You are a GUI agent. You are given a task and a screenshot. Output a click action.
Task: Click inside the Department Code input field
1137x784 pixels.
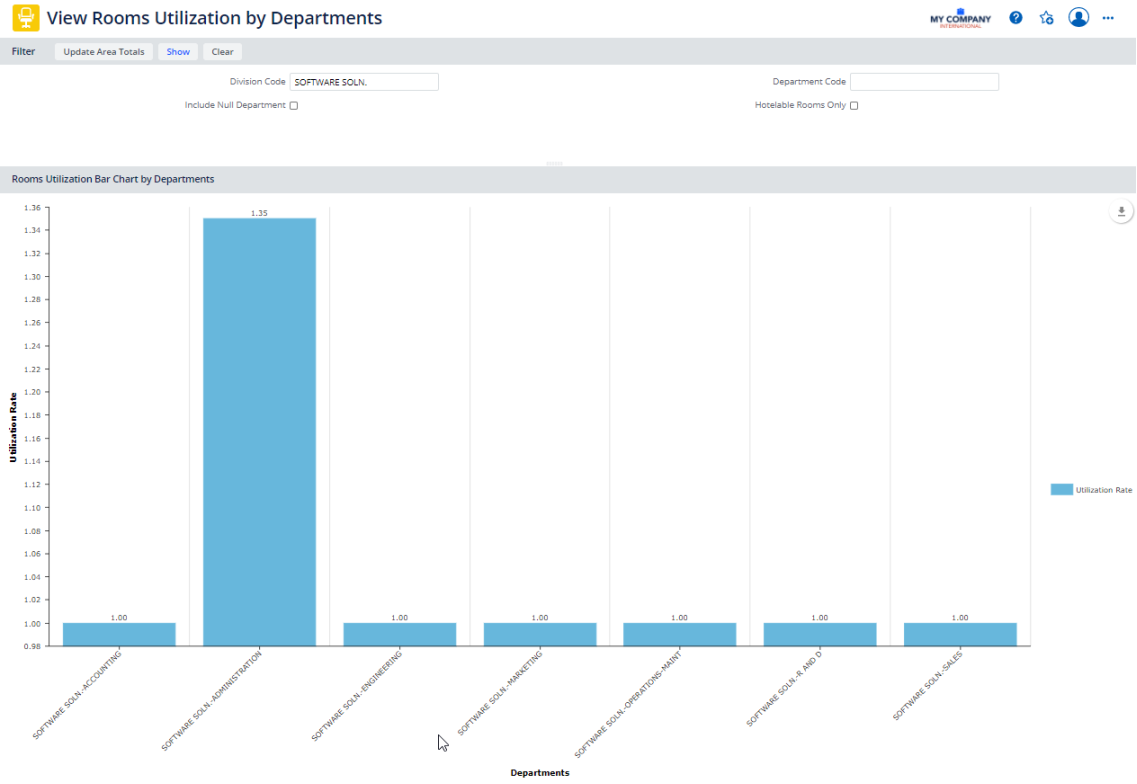pos(923,81)
